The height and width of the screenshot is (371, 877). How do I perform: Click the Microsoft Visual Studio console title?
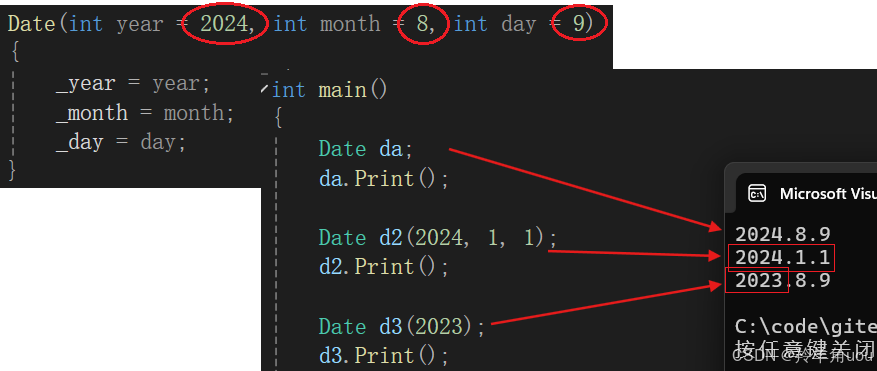(828, 194)
